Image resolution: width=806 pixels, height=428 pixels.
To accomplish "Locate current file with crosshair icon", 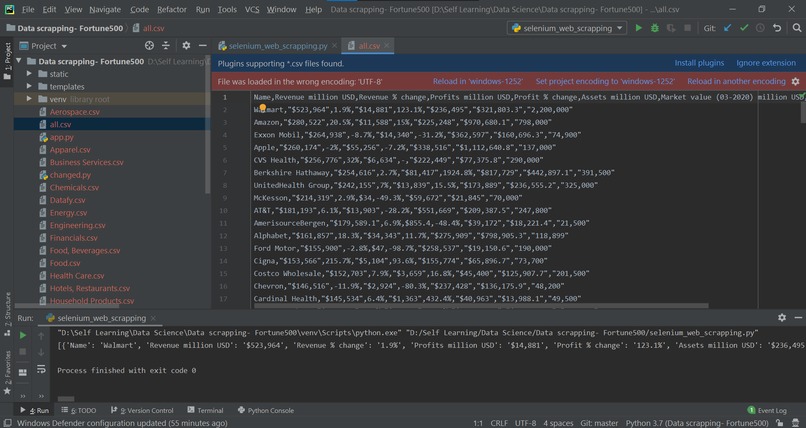I will (x=149, y=46).
